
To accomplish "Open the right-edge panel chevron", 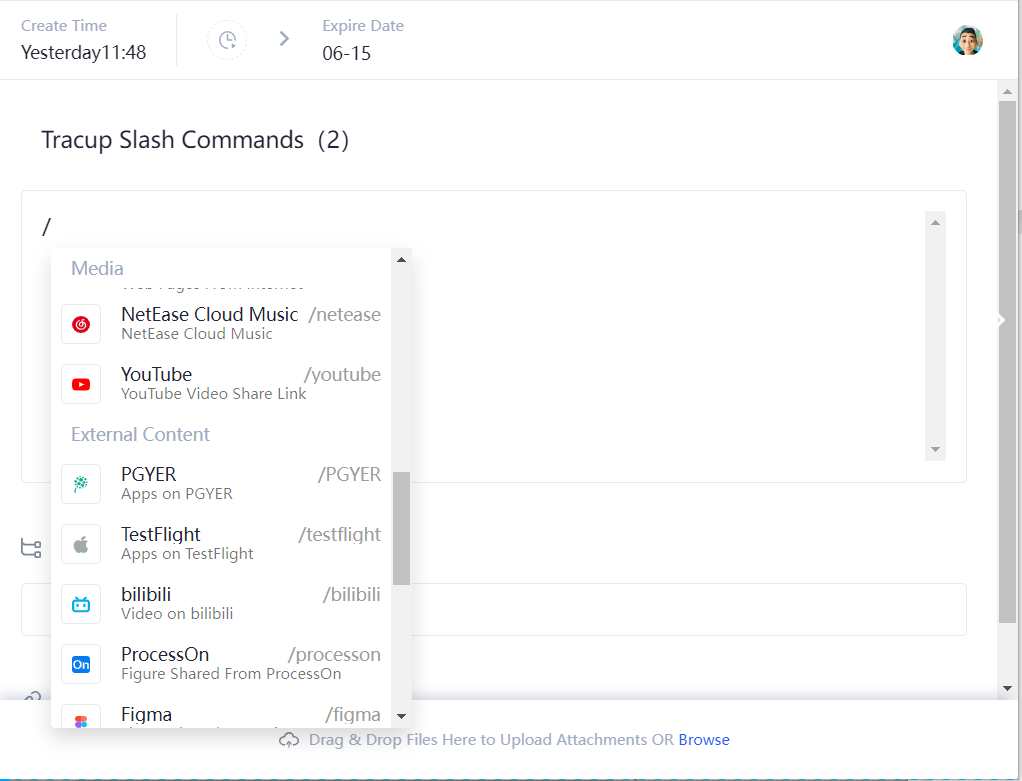I will click(x=999, y=320).
